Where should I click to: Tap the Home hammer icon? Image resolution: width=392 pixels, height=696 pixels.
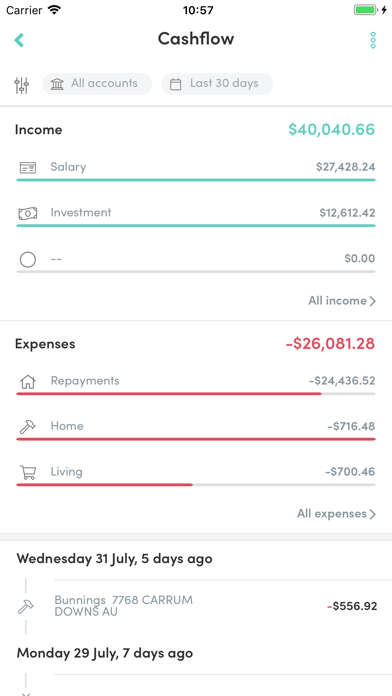tap(28, 427)
